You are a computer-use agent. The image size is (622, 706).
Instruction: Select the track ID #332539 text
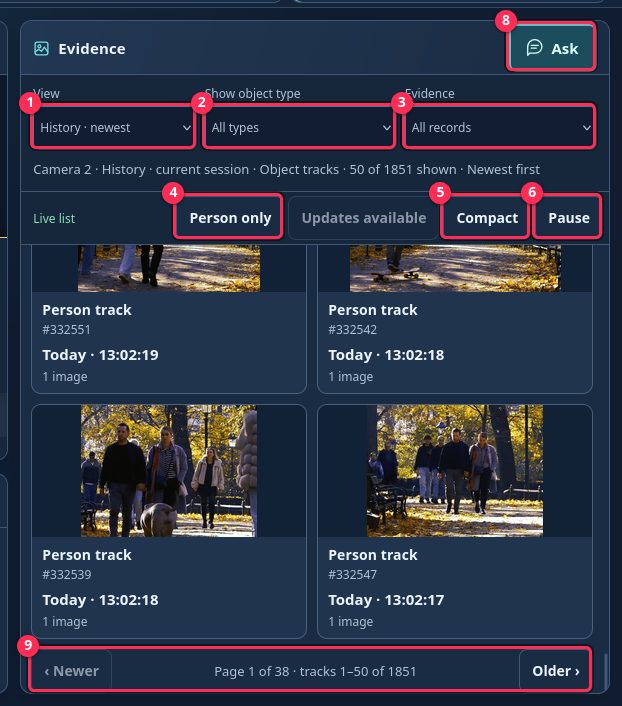click(x=67, y=575)
